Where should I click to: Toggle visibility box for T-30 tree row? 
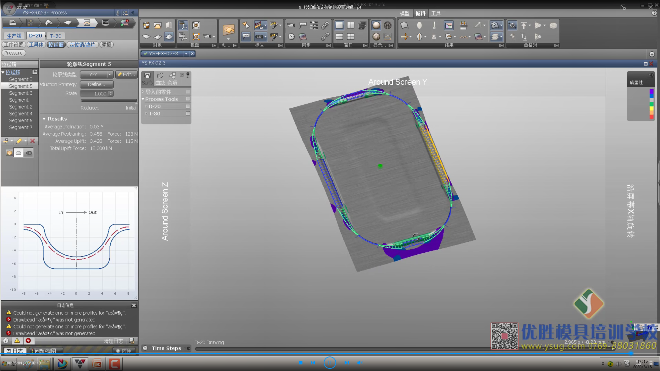tap(188, 113)
